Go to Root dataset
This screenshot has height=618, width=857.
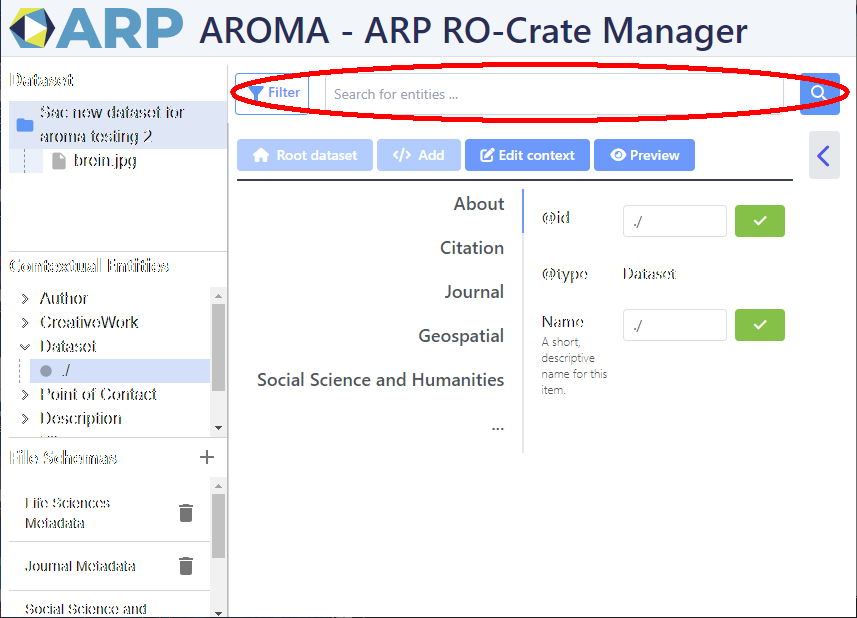click(305, 155)
